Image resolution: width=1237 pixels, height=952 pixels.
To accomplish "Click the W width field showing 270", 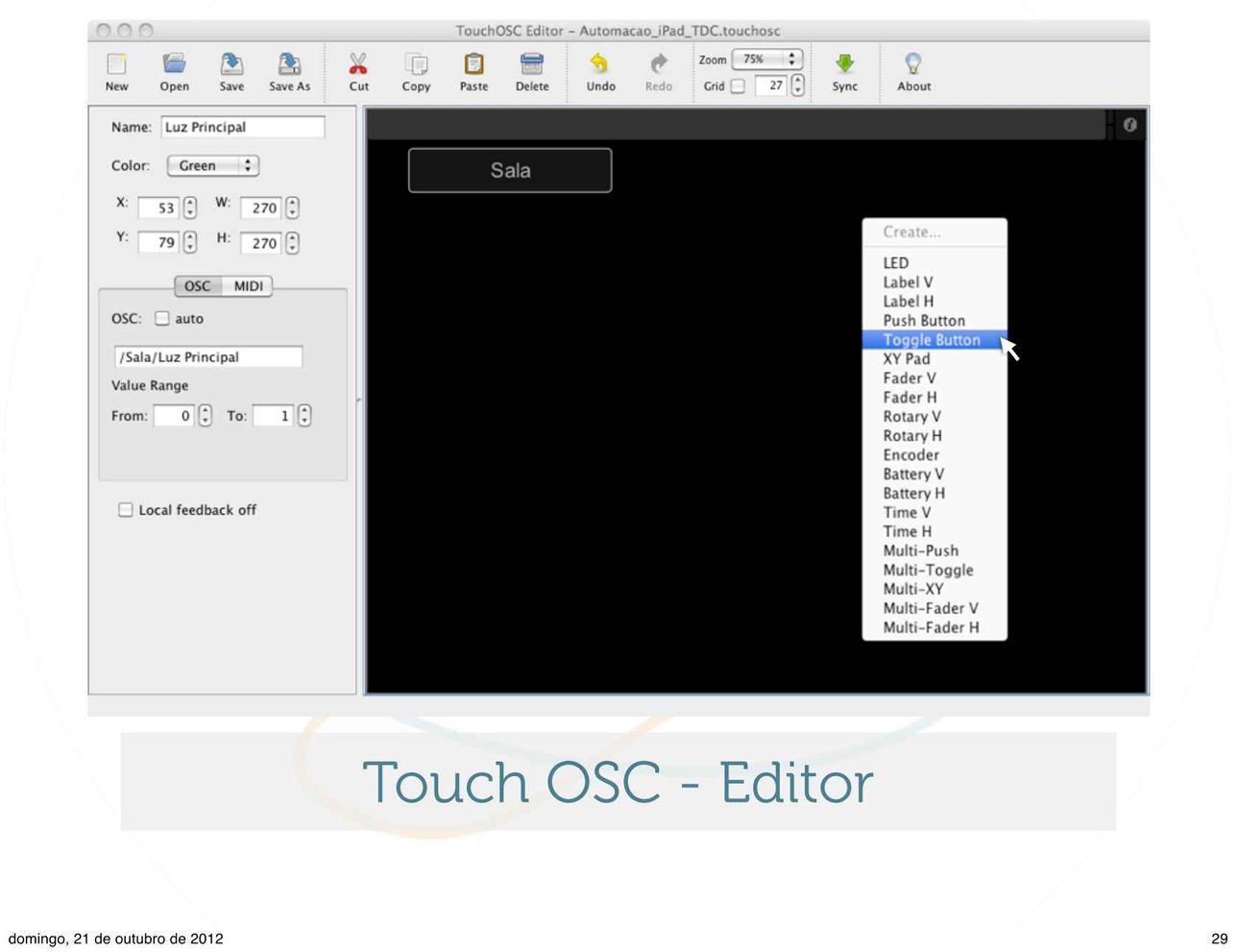I will (261, 207).
